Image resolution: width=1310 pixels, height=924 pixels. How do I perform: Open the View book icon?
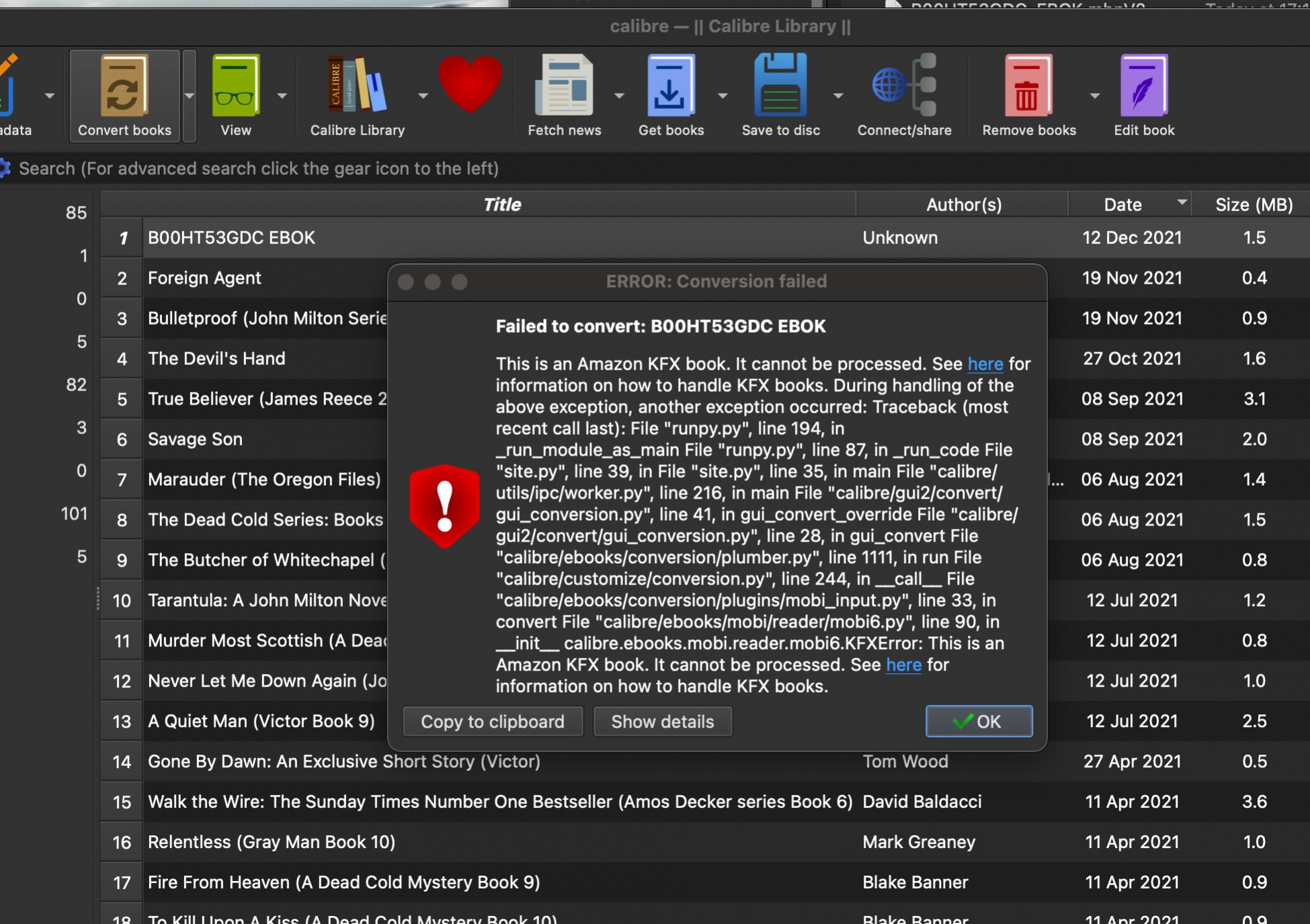pos(235,86)
